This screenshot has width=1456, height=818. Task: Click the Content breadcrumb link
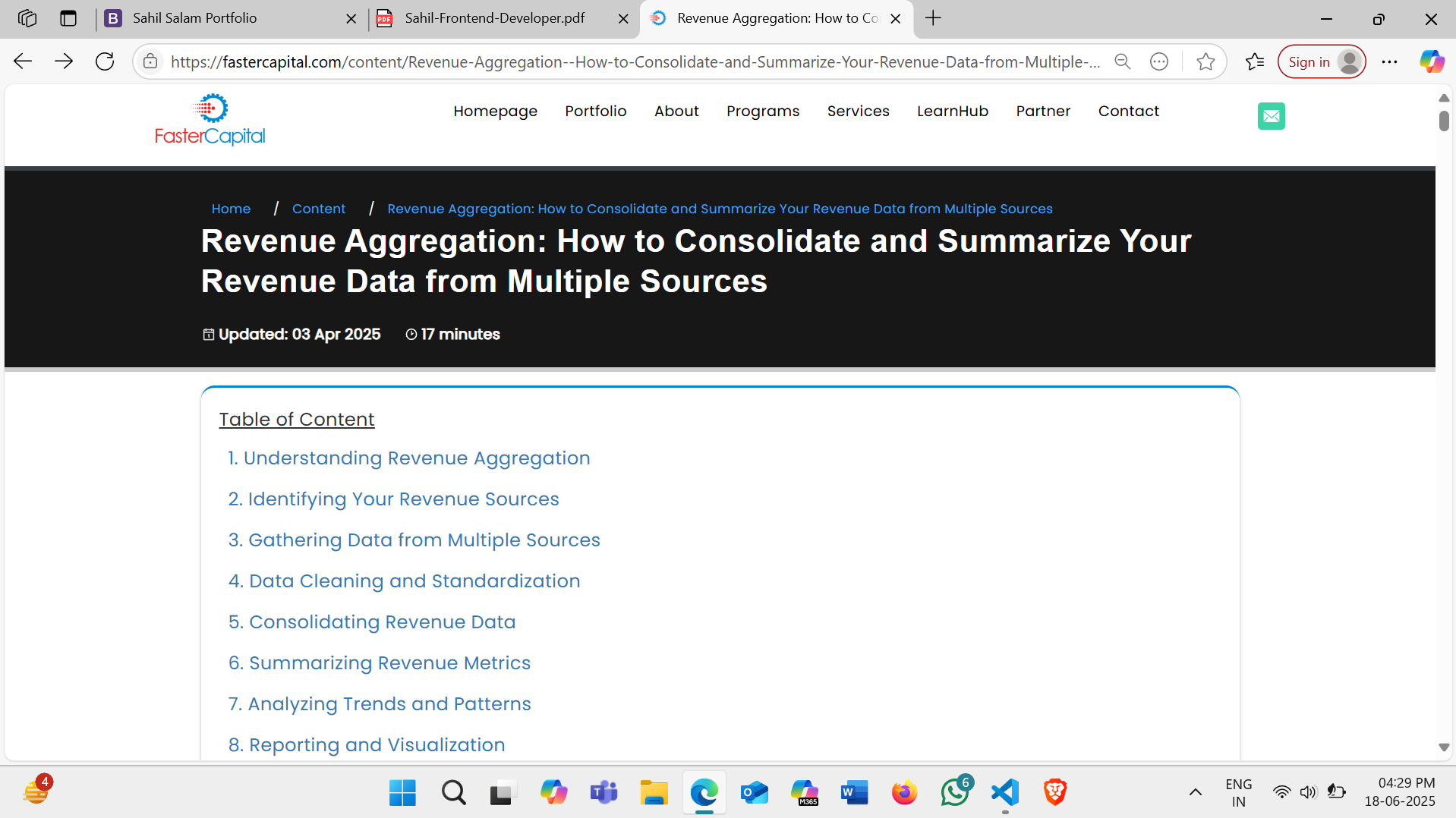pos(318,209)
